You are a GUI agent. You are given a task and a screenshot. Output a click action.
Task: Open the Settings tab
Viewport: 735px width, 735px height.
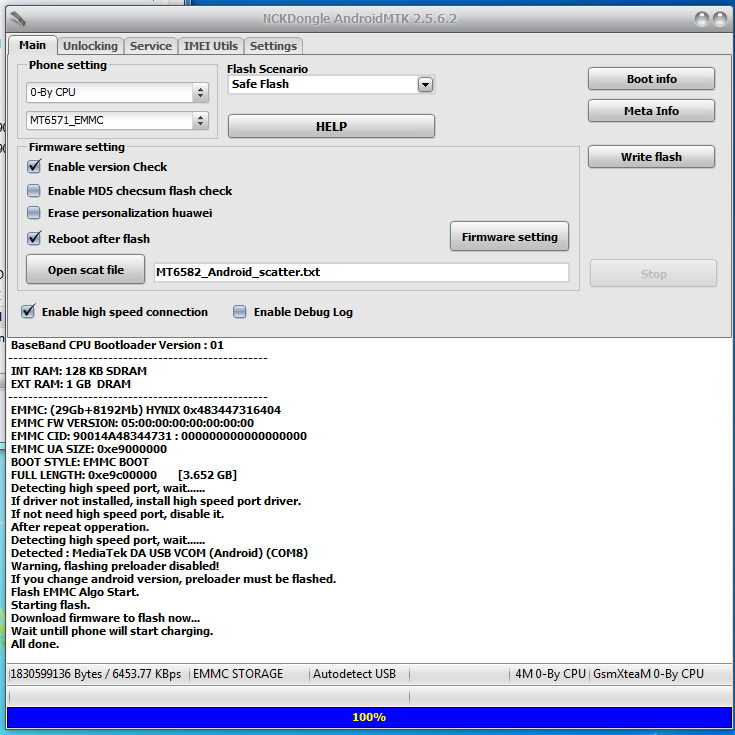273,46
